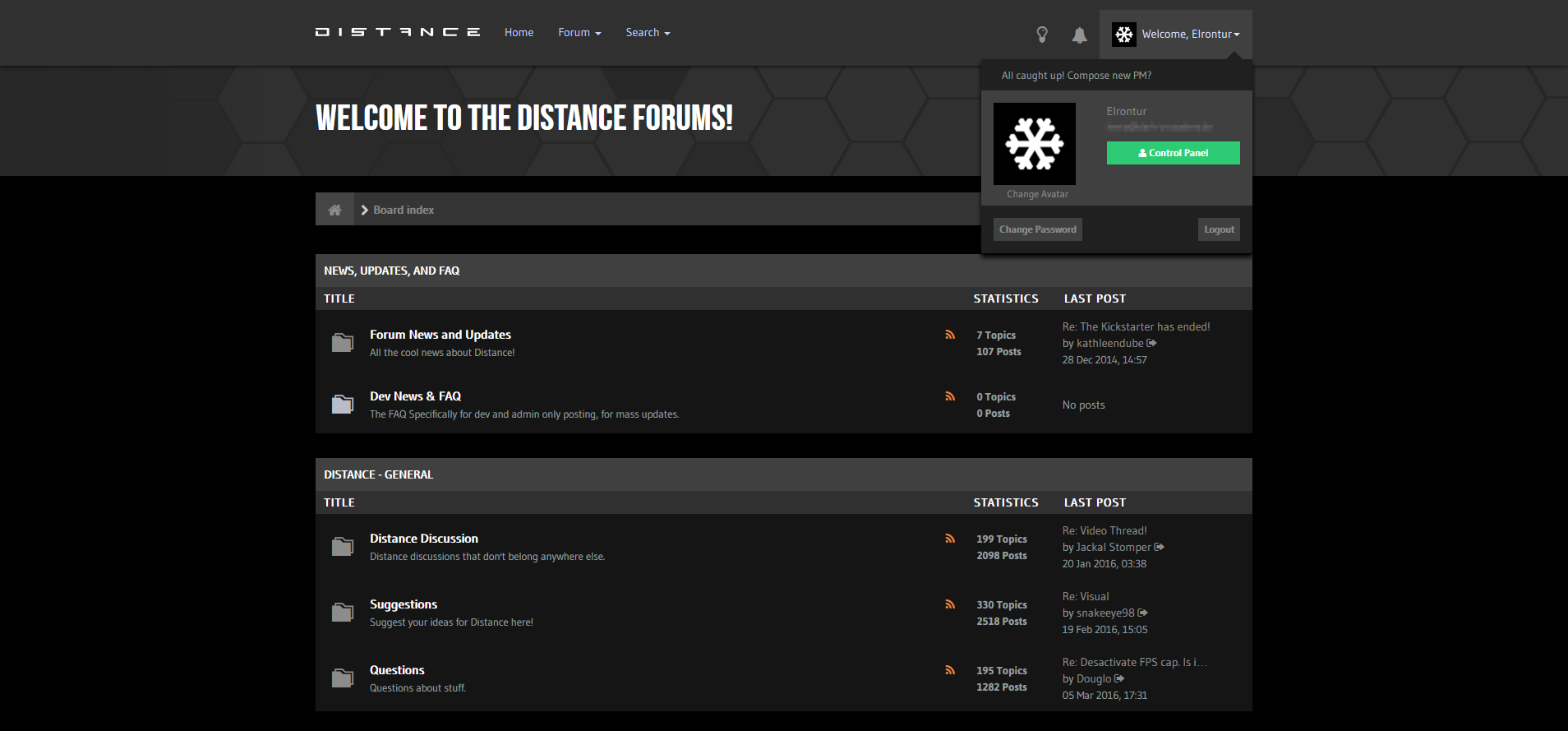Click the Elrontur username in the user panel
This screenshot has width=1568, height=731.
click(1127, 111)
